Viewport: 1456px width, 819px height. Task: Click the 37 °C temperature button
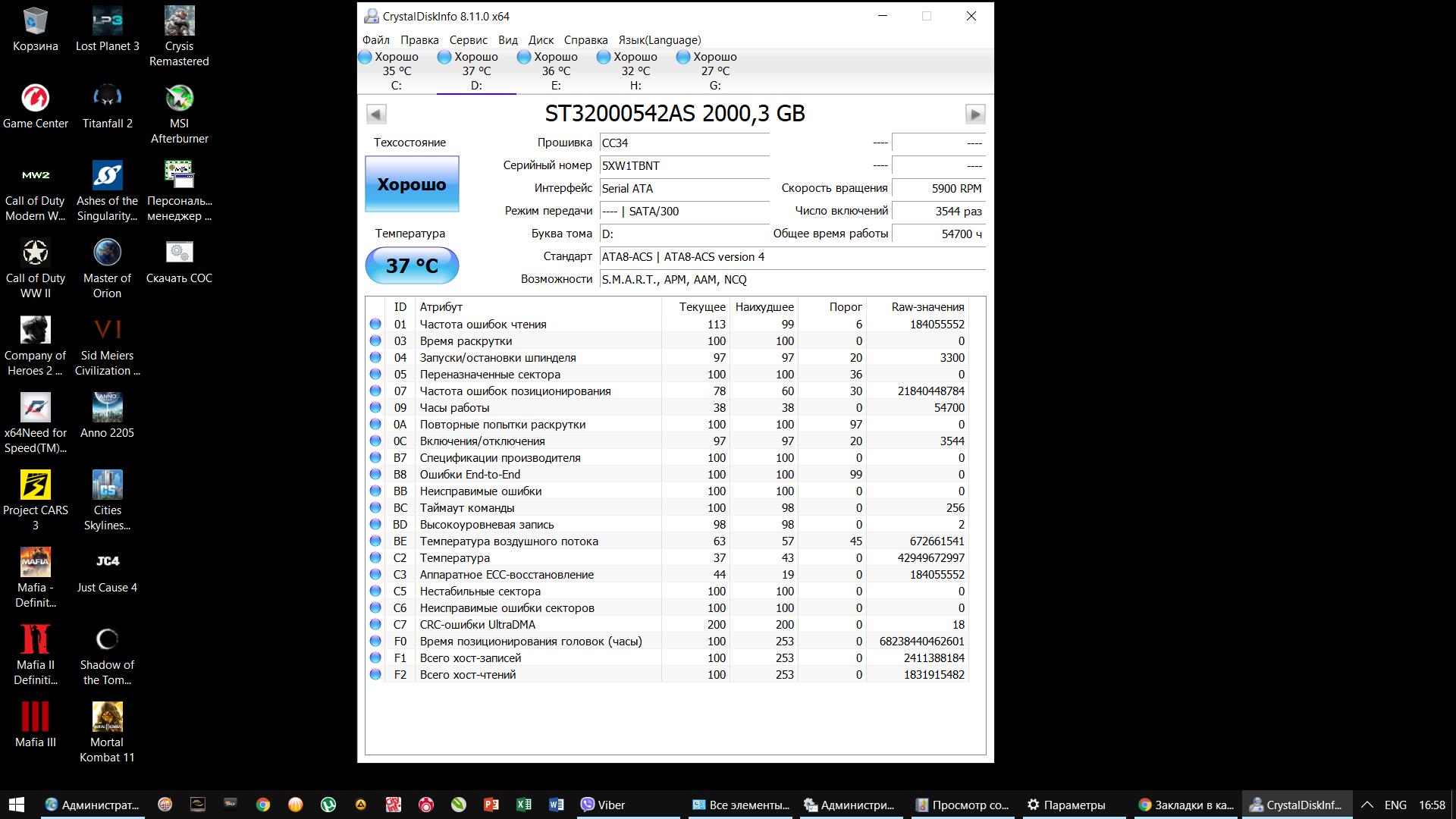point(412,265)
